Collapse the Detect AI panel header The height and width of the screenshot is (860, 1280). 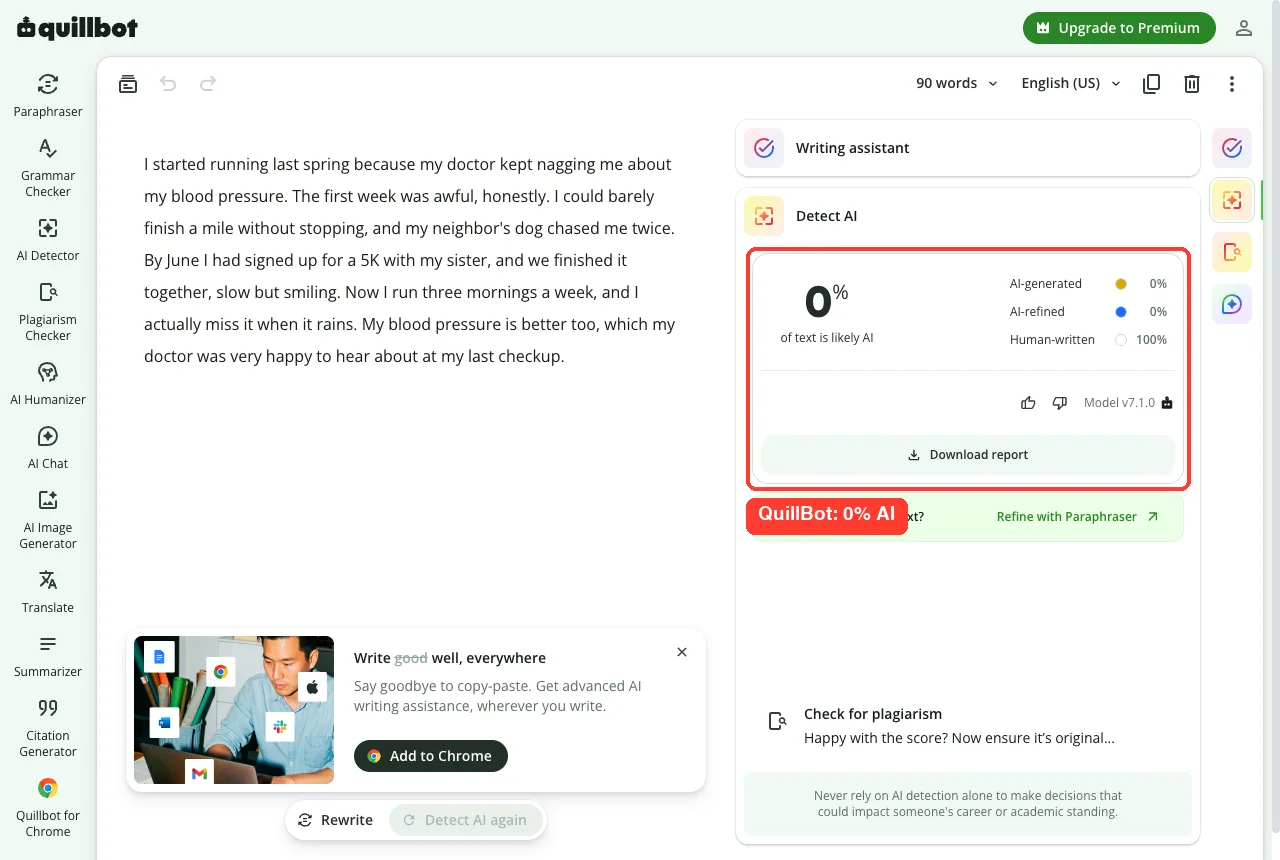(x=967, y=216)
